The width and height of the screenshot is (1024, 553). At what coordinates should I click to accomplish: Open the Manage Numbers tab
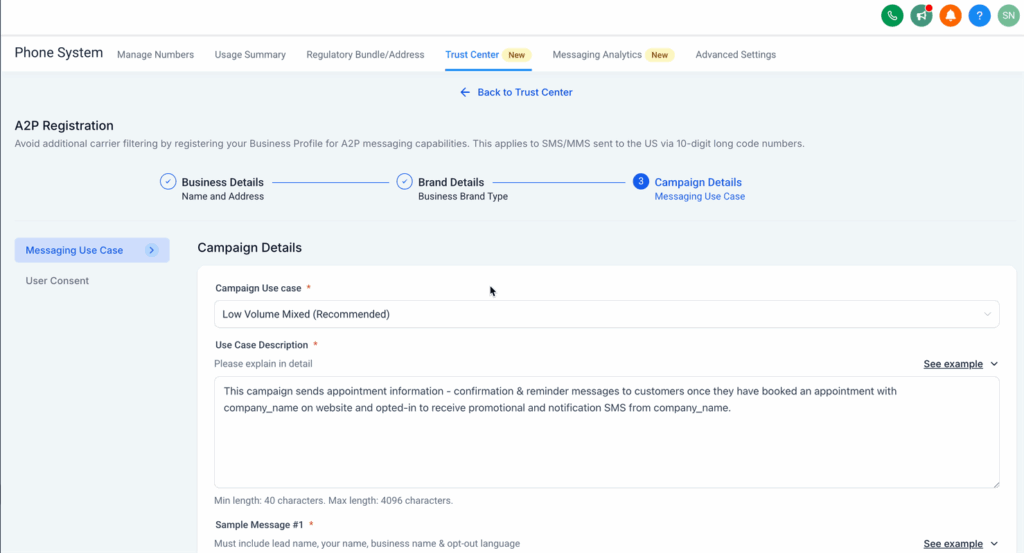155,55
